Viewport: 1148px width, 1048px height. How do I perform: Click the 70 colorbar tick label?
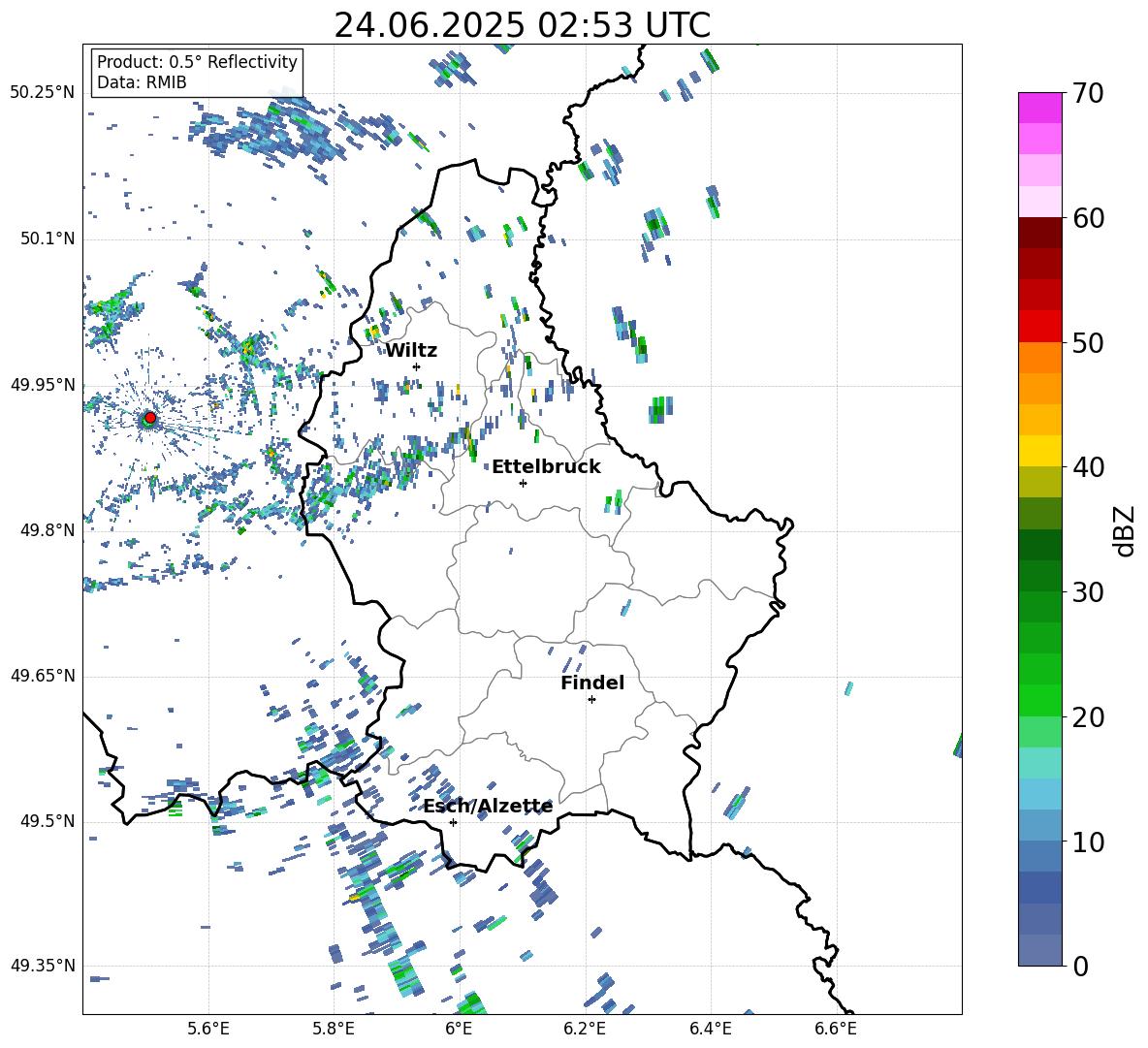1088,93
